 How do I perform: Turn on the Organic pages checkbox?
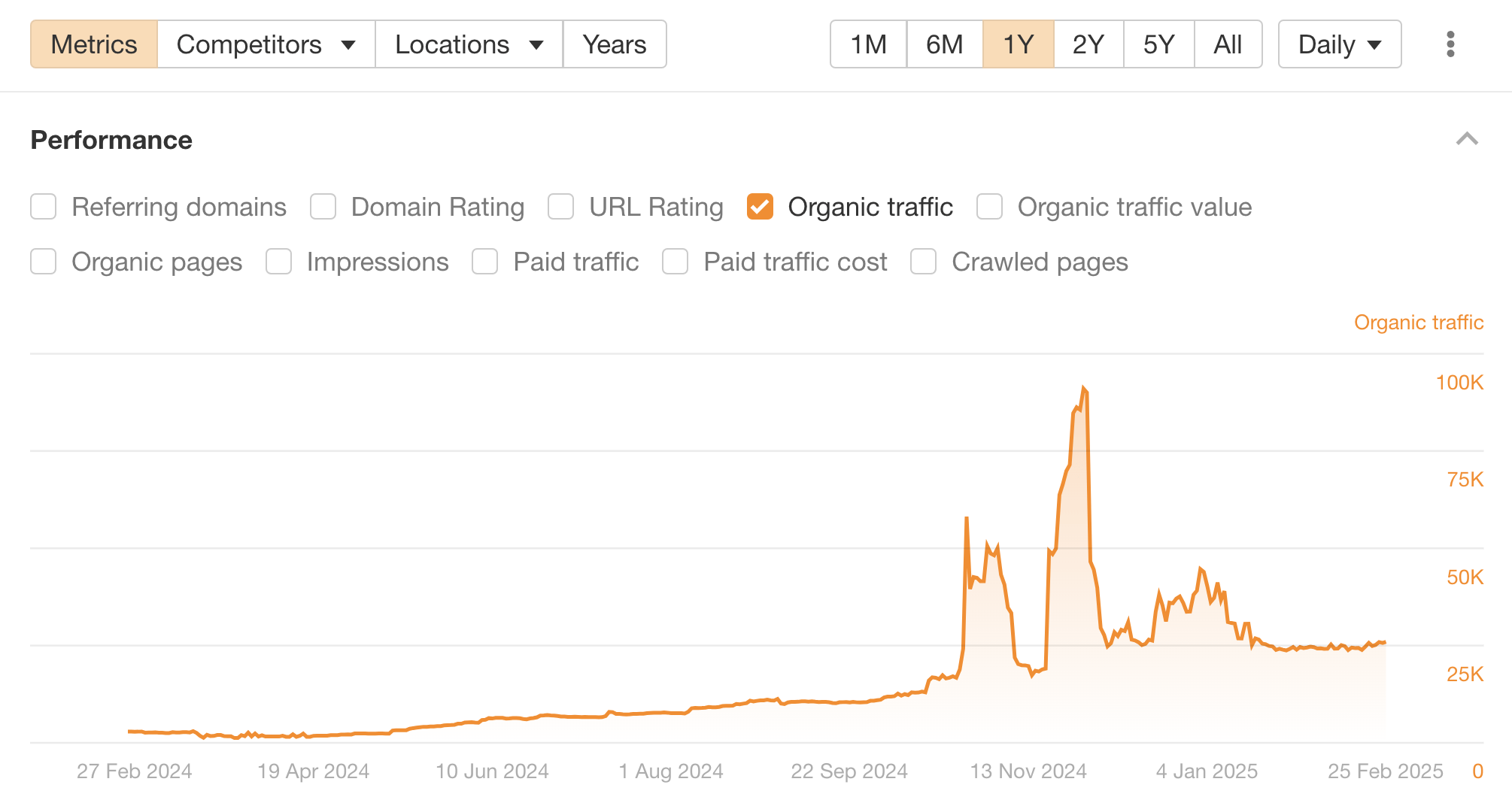(x=44, y=262)
